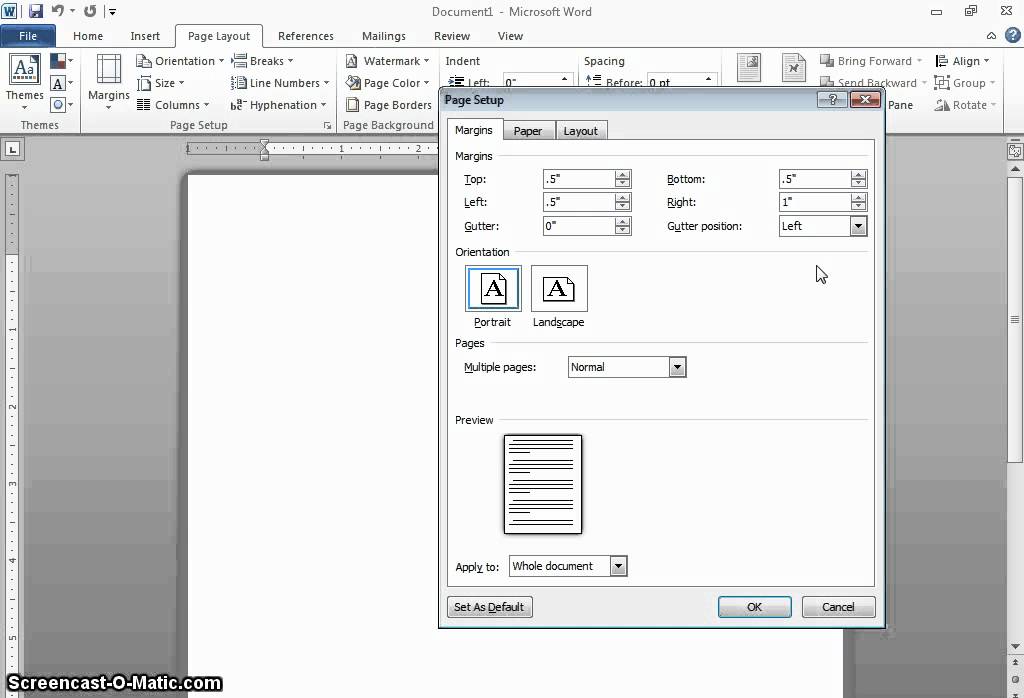This screenshot has width=1024, height=698.
Task: Toggle the ruler view button above the scrollbar
Action: pos(1015,151)
